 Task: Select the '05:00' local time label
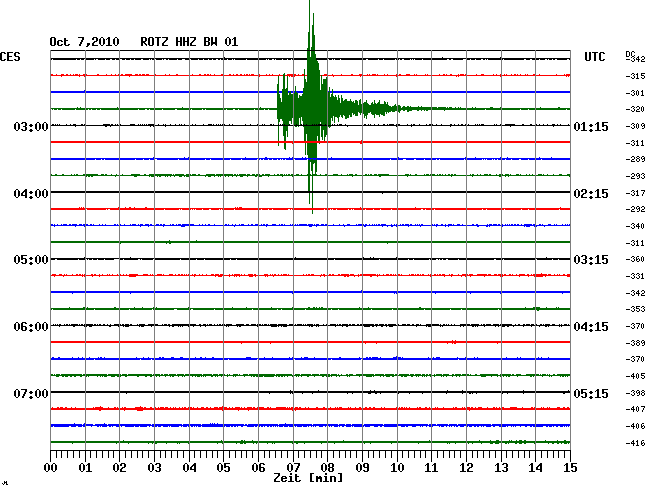pos(31,260)
